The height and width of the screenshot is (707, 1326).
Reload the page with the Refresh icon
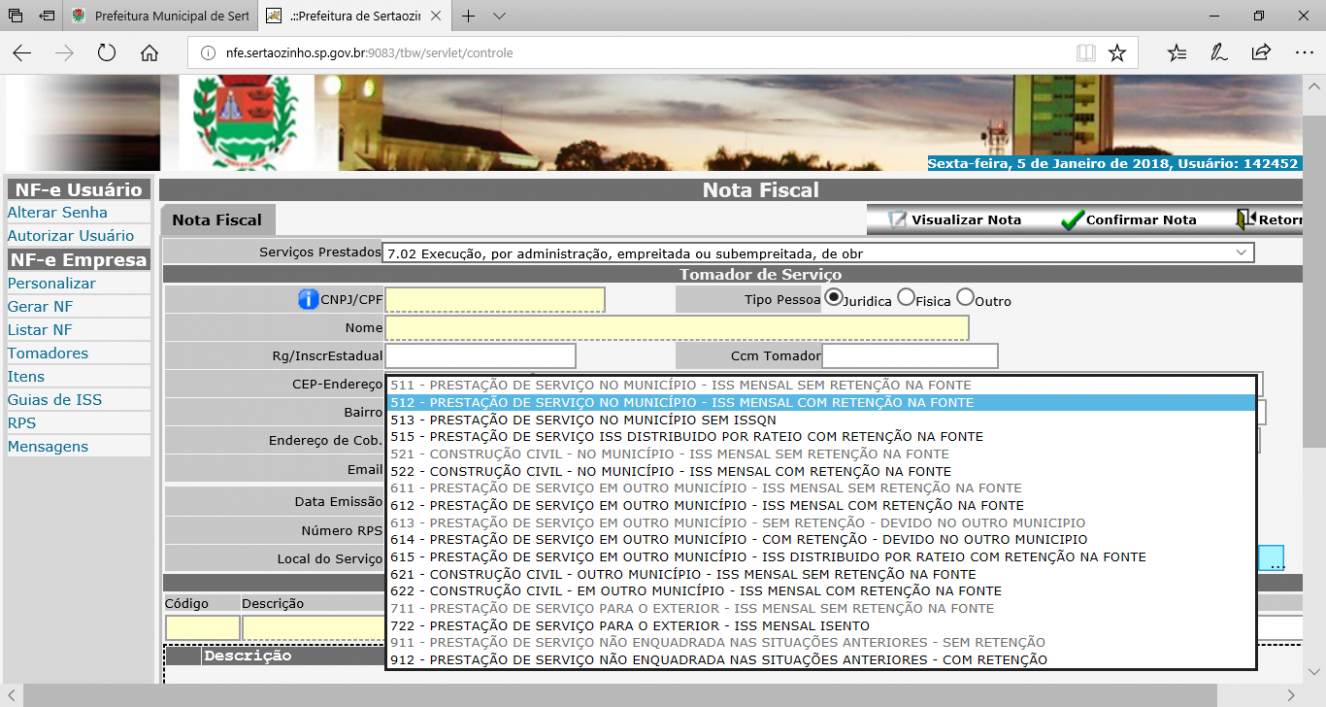coord(107,53)
